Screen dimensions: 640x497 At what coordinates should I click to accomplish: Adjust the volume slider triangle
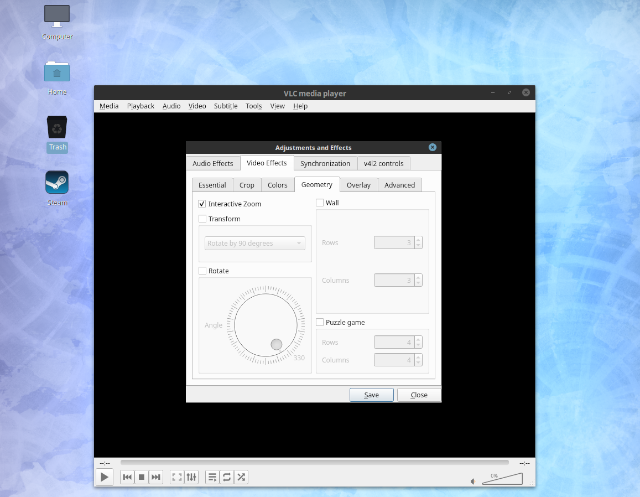pos(502,479)
